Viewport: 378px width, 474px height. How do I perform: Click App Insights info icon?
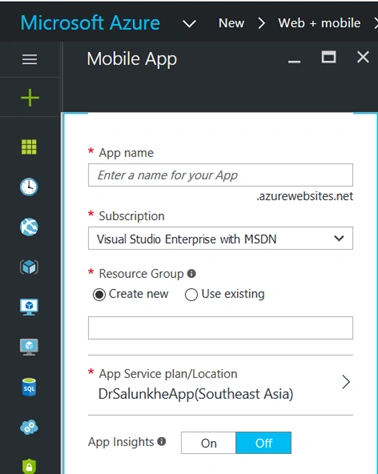tap(162, 442)
